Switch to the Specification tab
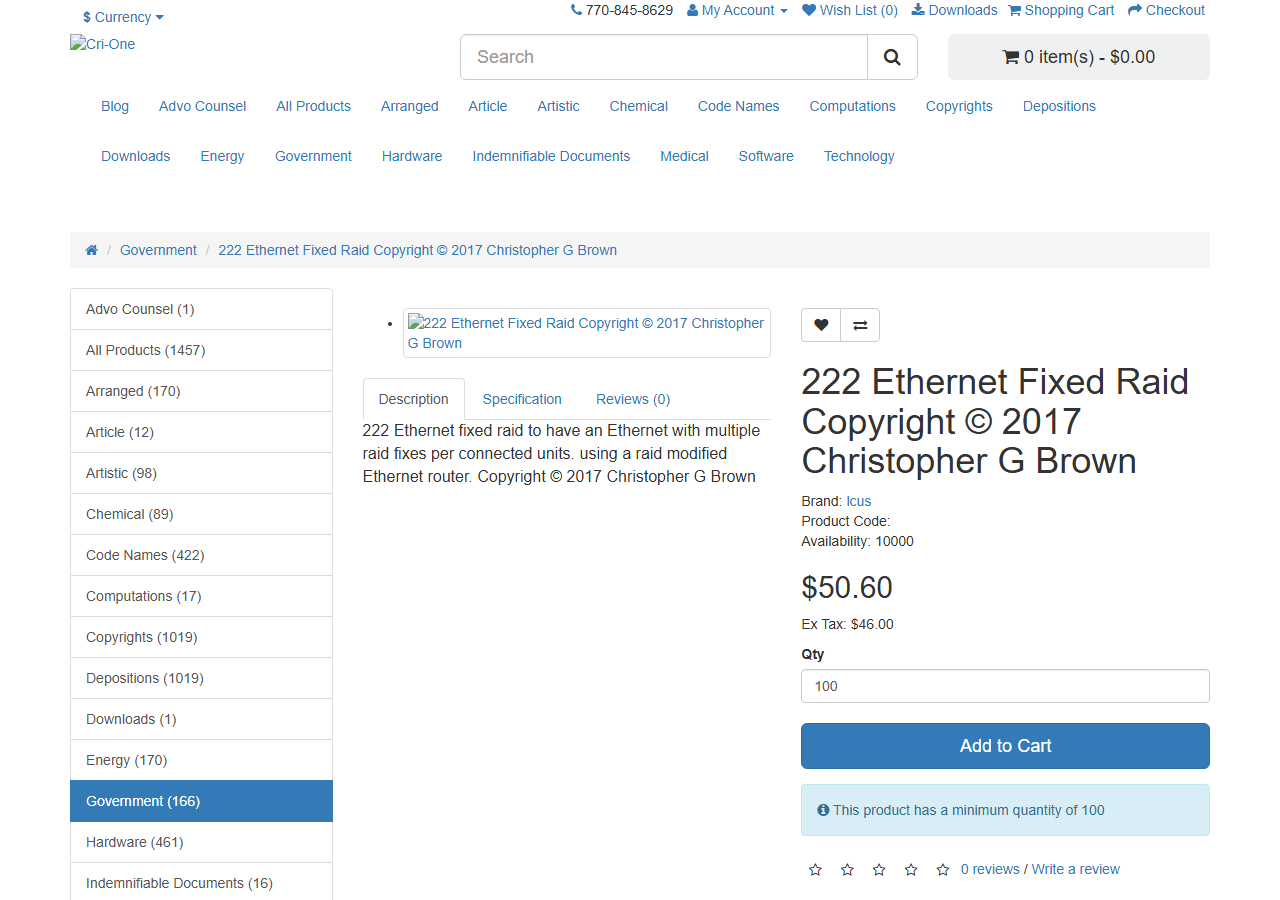1280x900 pixels. (x=522, y=399)
